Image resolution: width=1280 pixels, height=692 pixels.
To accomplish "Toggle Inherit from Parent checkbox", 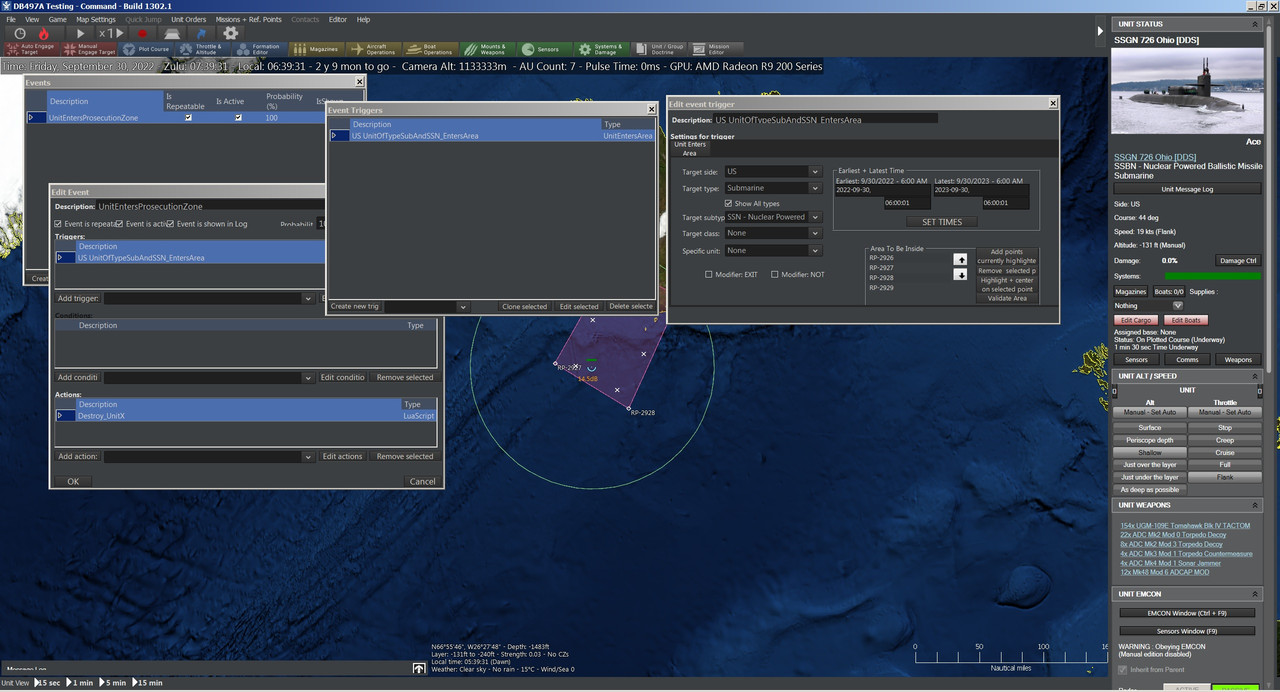I will click(x=1122, y=669).
